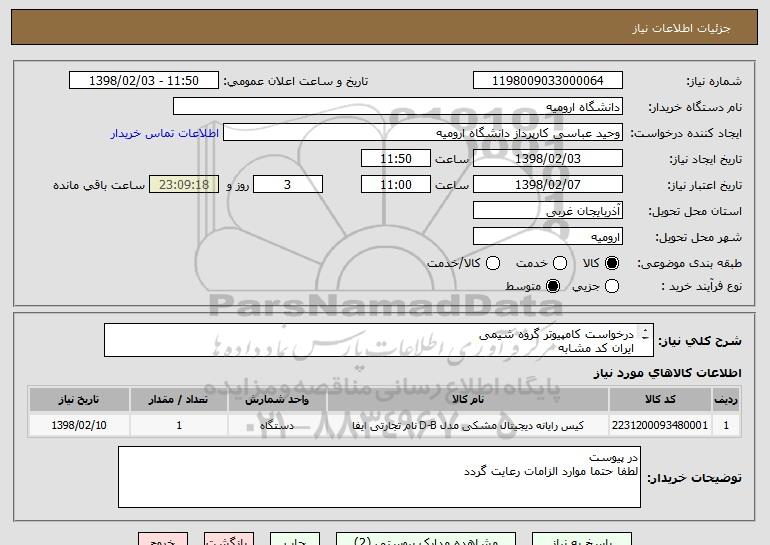Choose the متوسط purchase type radio
Image resolution: width=770 pixels, height=545 pixels.
[x=553, y=286]
